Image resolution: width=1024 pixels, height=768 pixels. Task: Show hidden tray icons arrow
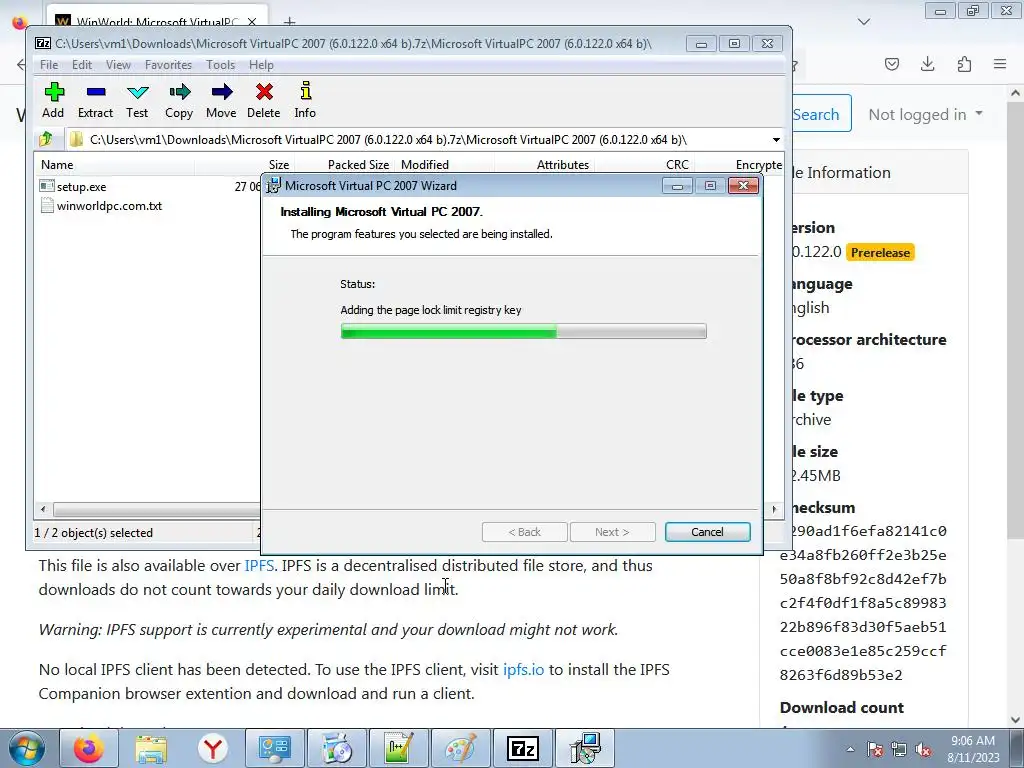coord(850,749)
